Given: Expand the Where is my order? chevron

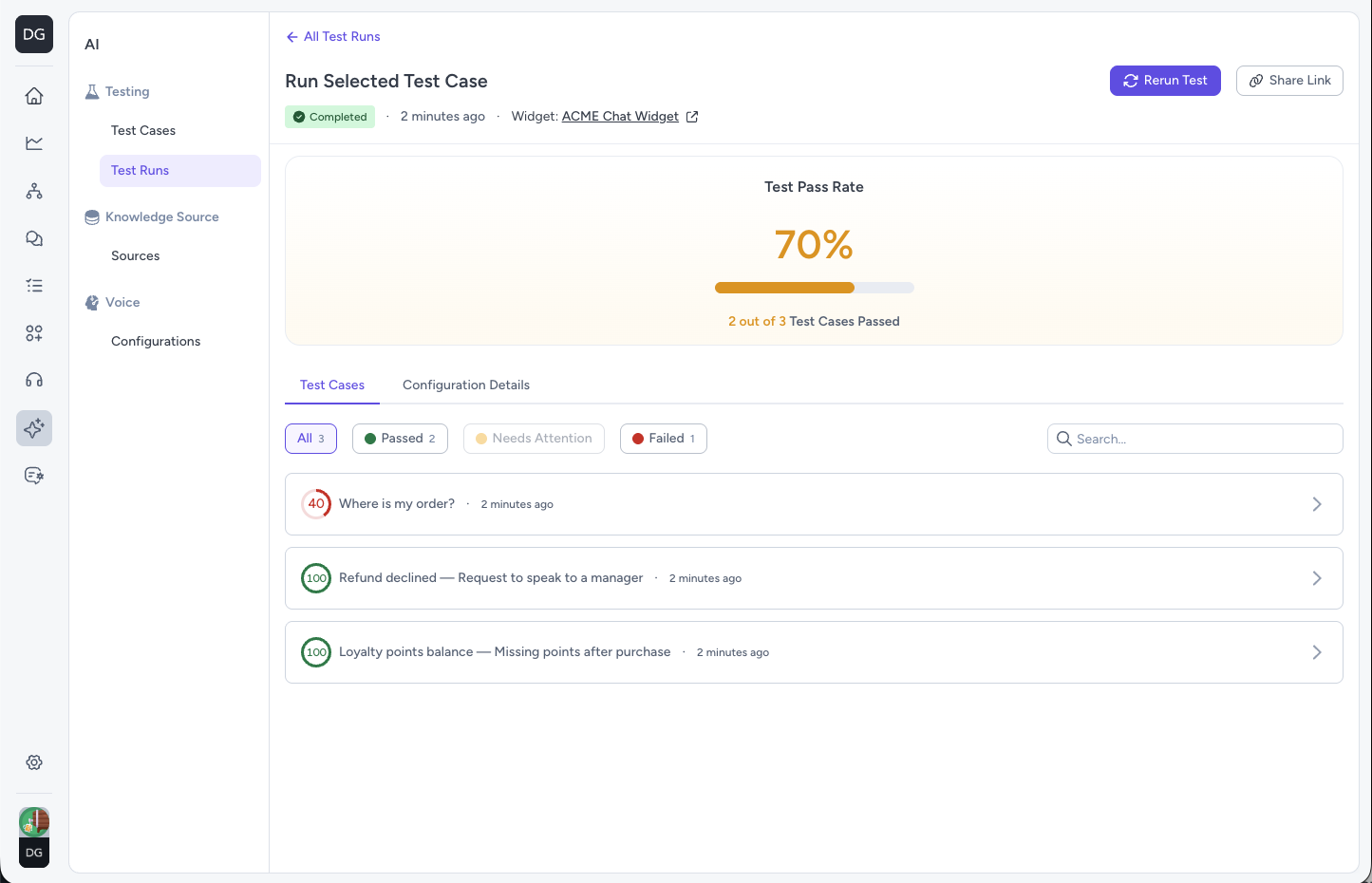Looking at the screenshot, I should [1317, 504].
